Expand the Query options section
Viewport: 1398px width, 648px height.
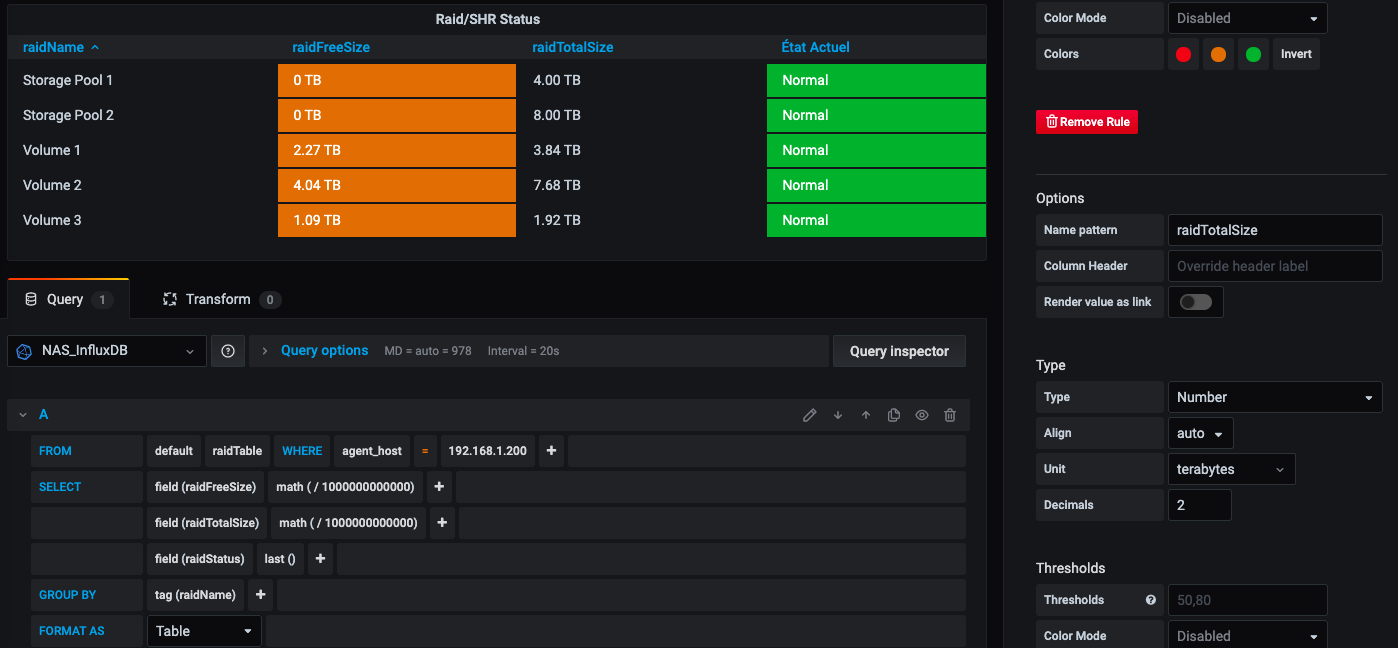point(324,351)
